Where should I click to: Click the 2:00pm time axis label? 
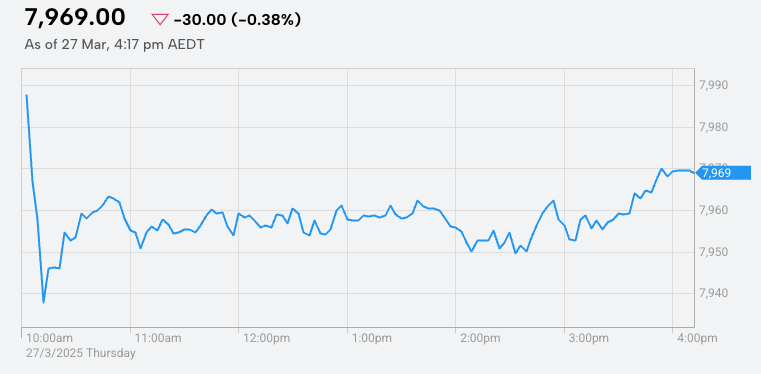pos(480,338)
